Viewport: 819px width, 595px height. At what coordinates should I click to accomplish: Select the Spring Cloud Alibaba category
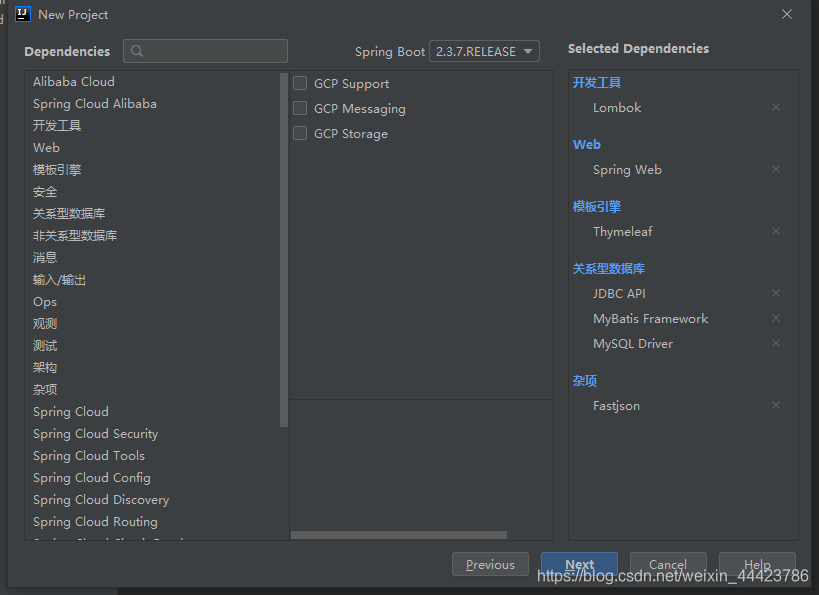pyautogui.click(x=95, y=103)
